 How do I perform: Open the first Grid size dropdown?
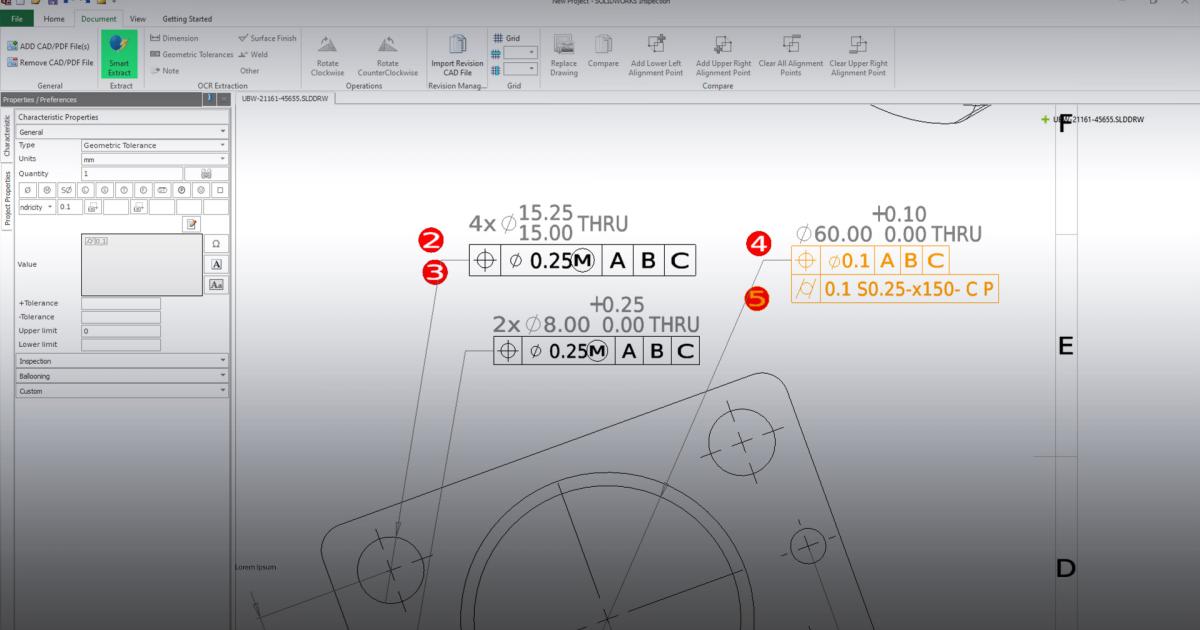pyautogui.click(x=521, y=53)
